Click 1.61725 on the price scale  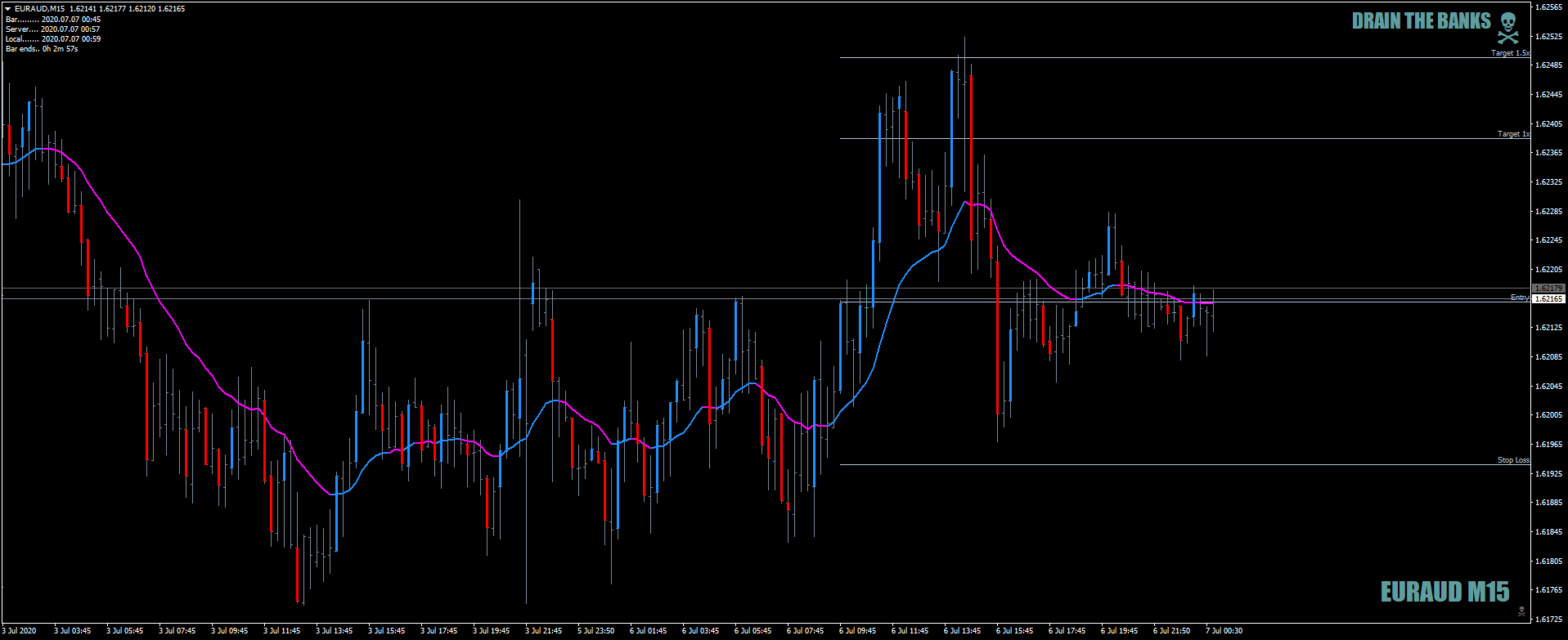point(1550,620)
